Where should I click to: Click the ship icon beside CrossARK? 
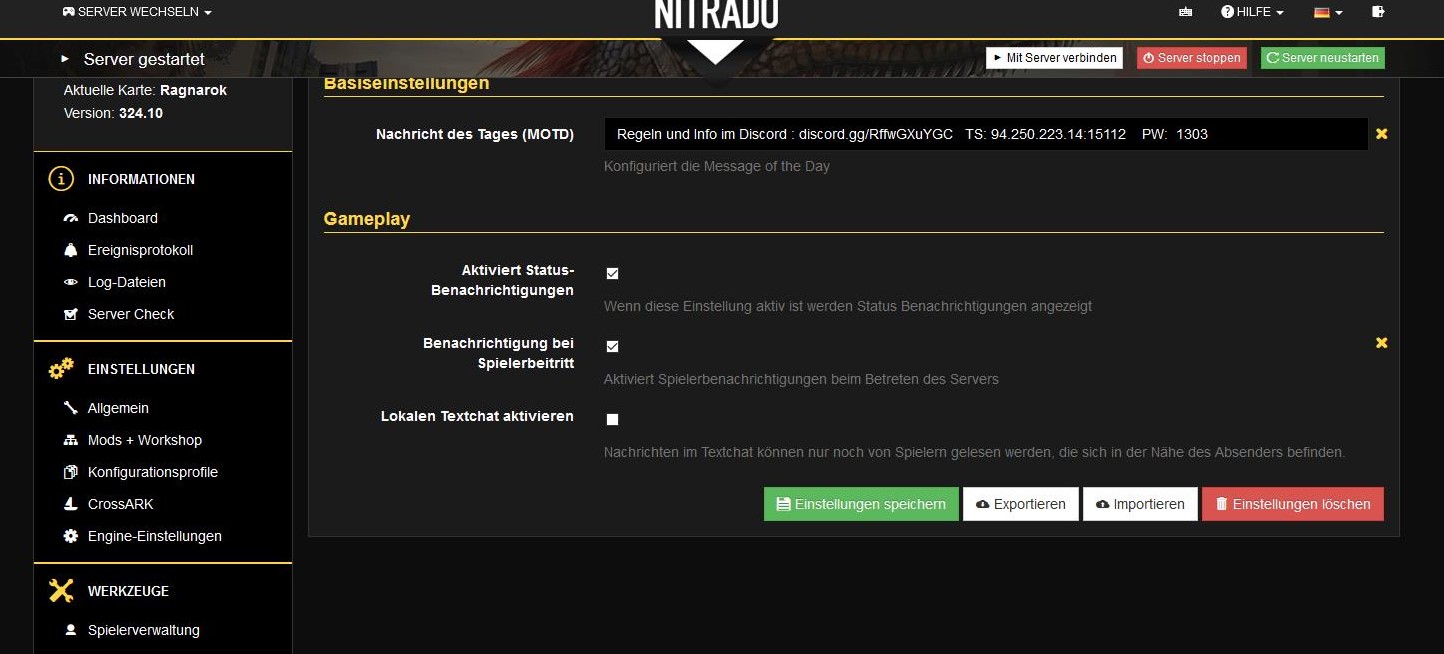point(70,504)
